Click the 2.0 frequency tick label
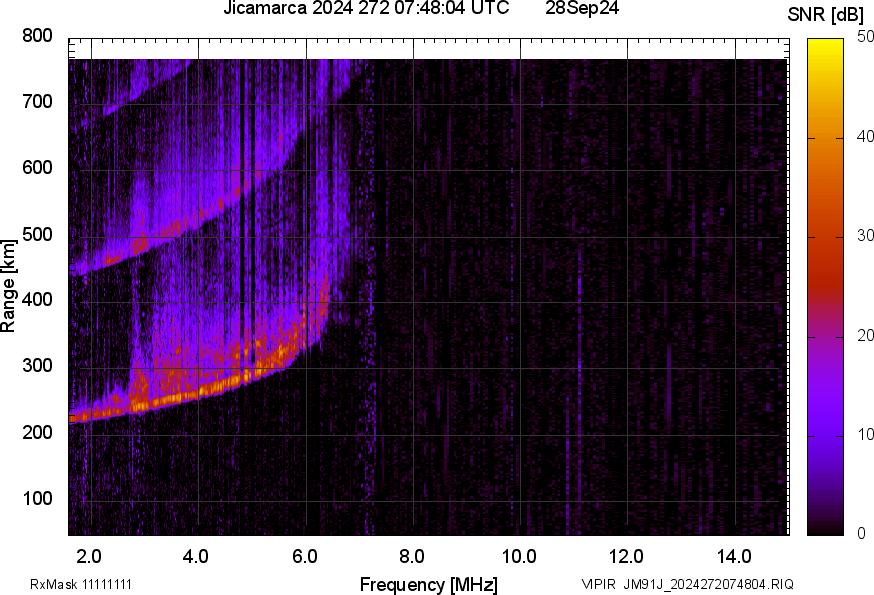Screen dimensions: 874x595 (90, 555)
